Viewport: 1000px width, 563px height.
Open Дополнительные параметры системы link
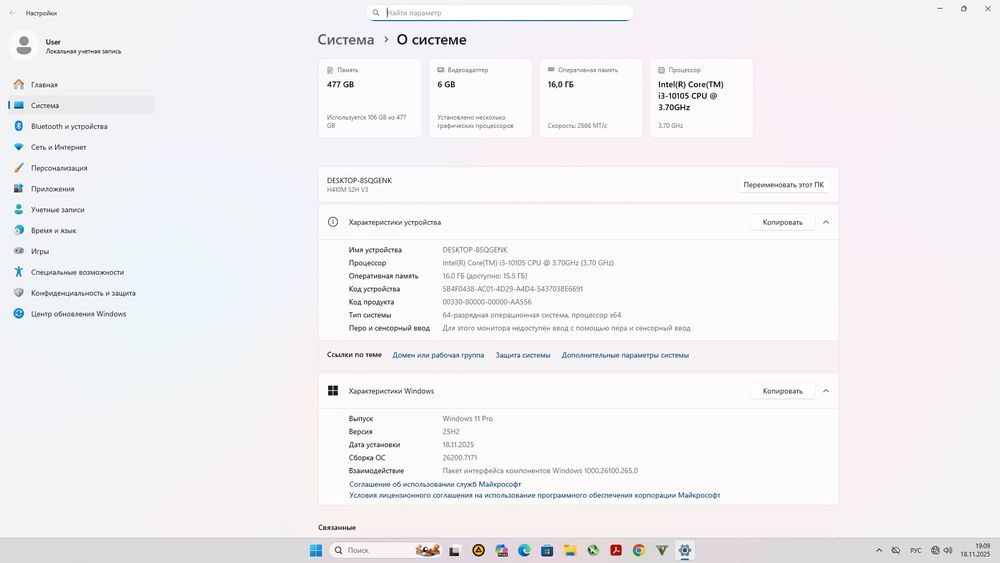(x=625, y=355)
